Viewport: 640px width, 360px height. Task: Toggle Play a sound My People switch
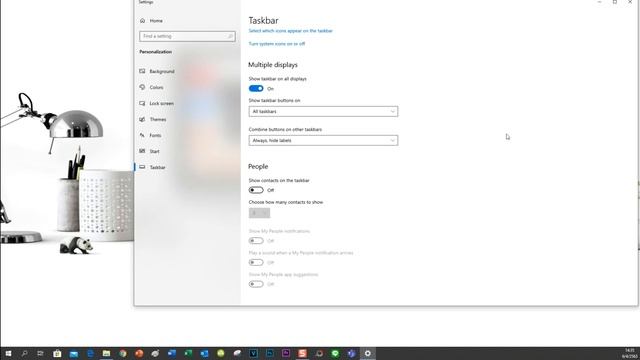(256, 262)
